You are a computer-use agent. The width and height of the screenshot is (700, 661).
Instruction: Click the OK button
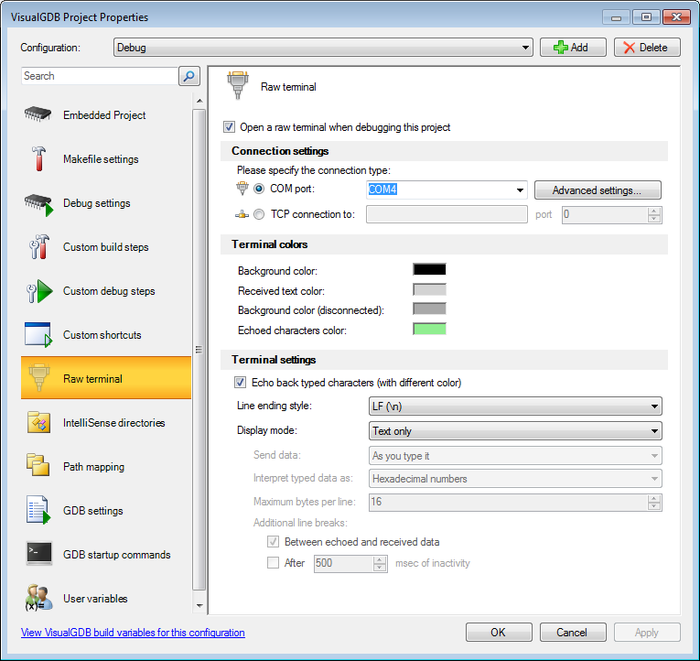[499, 632]
